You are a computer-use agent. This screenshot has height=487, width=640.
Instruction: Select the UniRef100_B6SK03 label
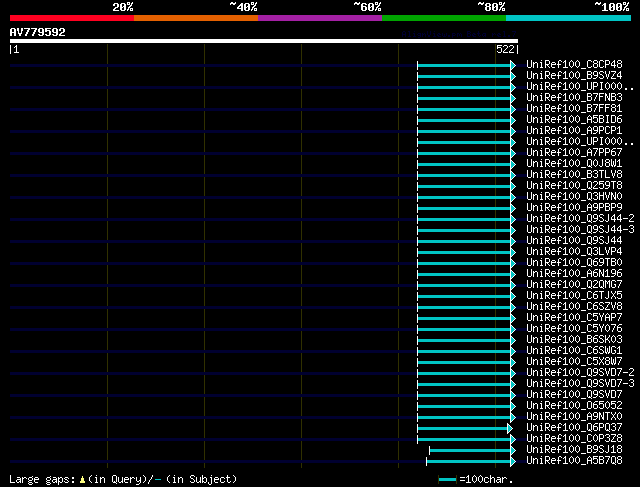(574, 340)
